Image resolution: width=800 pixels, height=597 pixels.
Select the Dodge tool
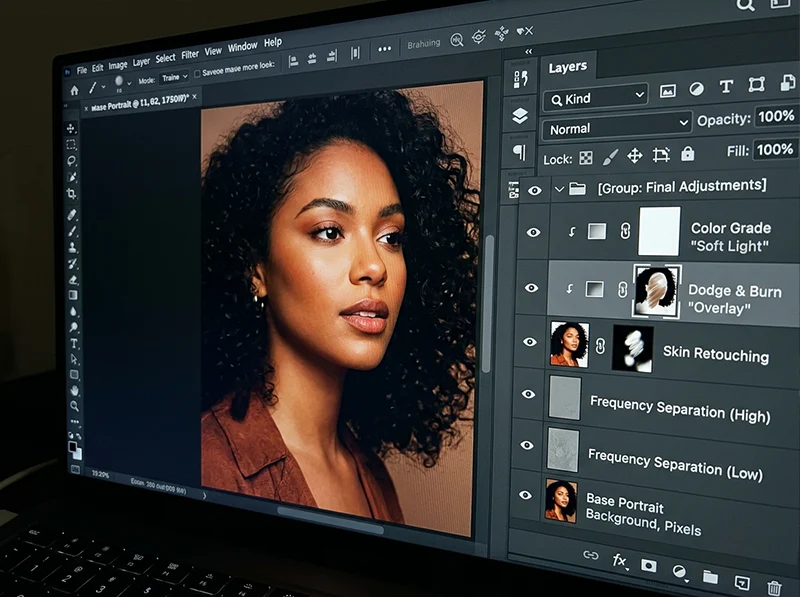tap(73, 327)
